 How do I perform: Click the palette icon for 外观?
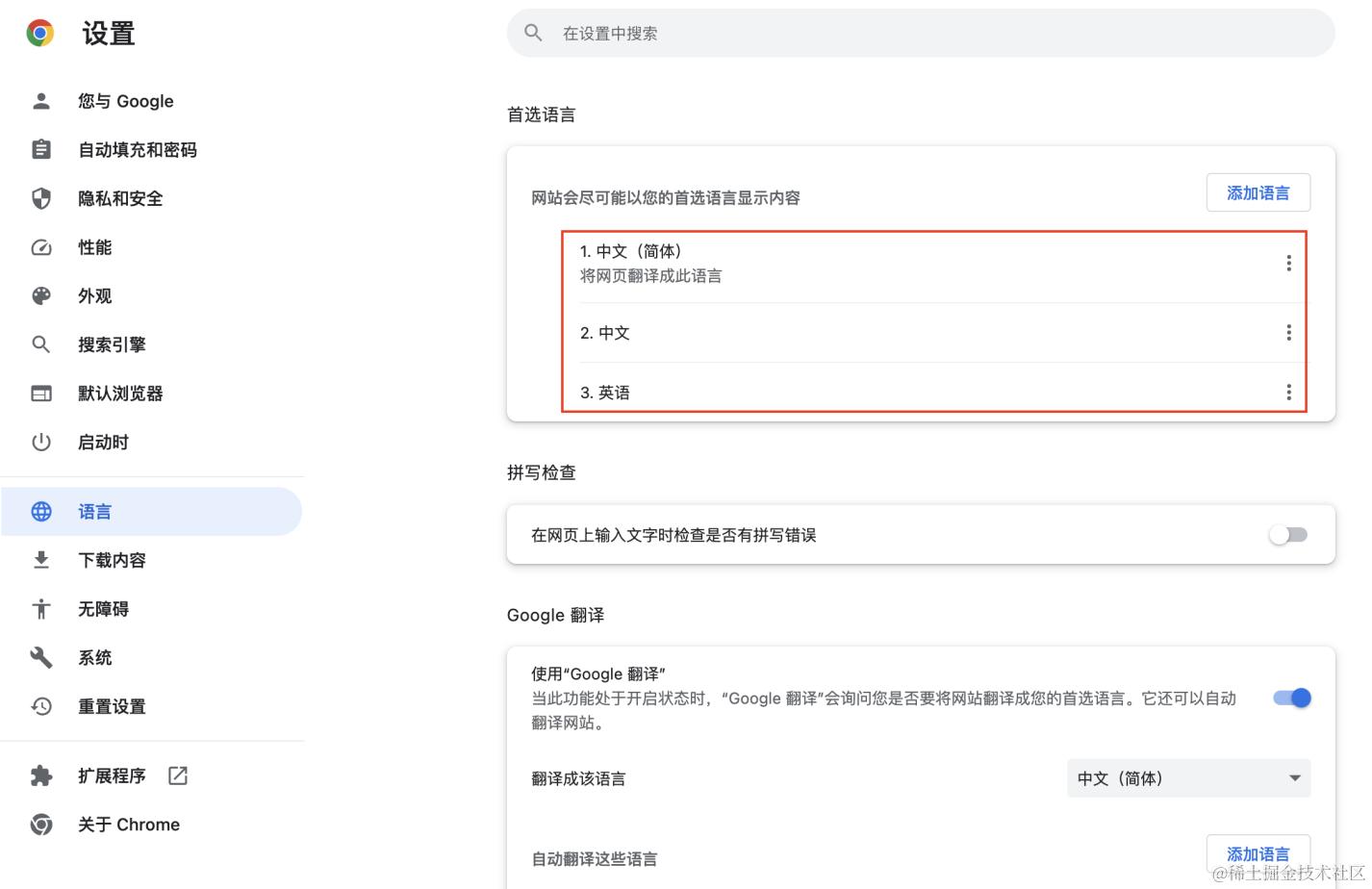(41, 295)
